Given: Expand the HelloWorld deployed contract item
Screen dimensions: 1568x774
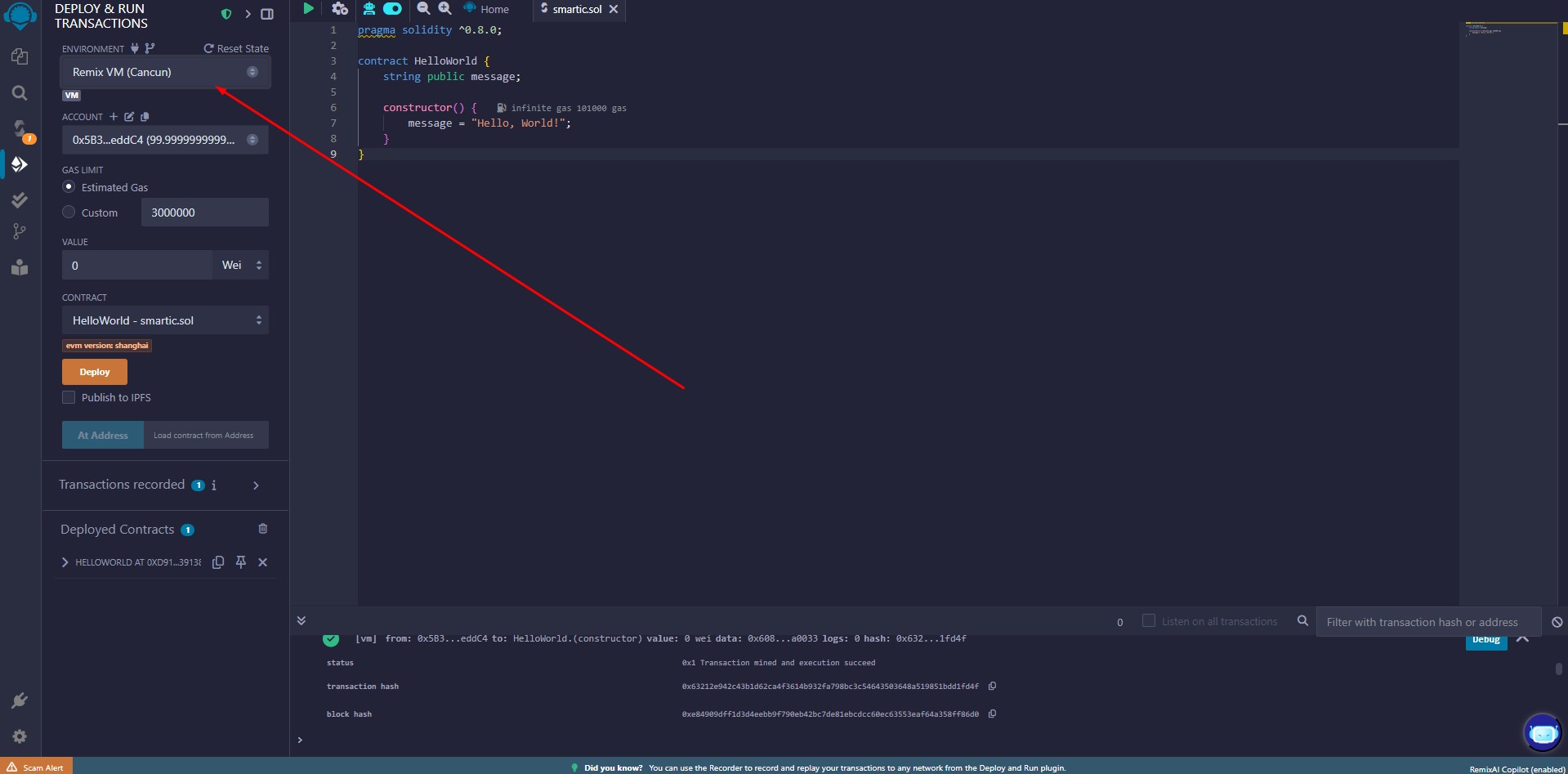Looking at the screenshot, I should pos(65,562).
